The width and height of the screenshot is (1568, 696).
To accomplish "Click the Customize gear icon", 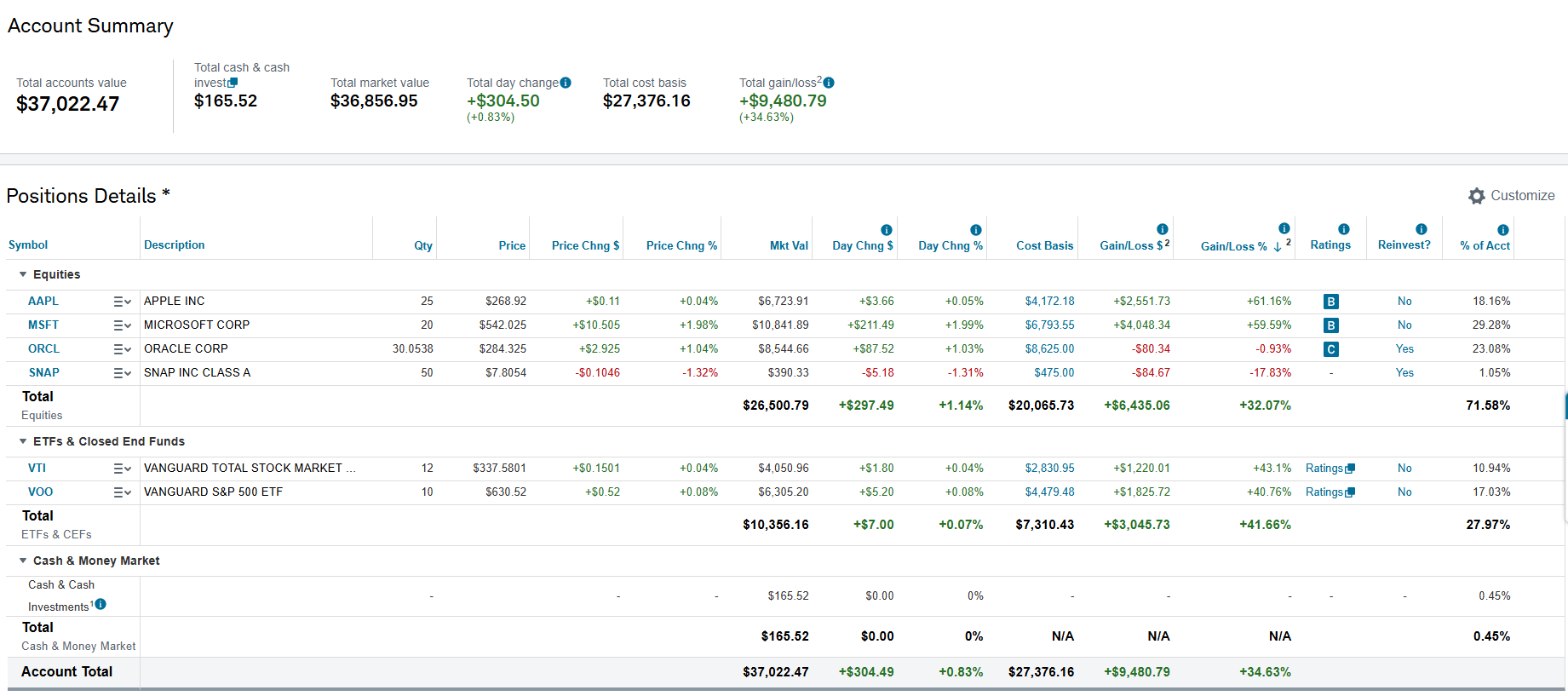I will pos(1476,196).
